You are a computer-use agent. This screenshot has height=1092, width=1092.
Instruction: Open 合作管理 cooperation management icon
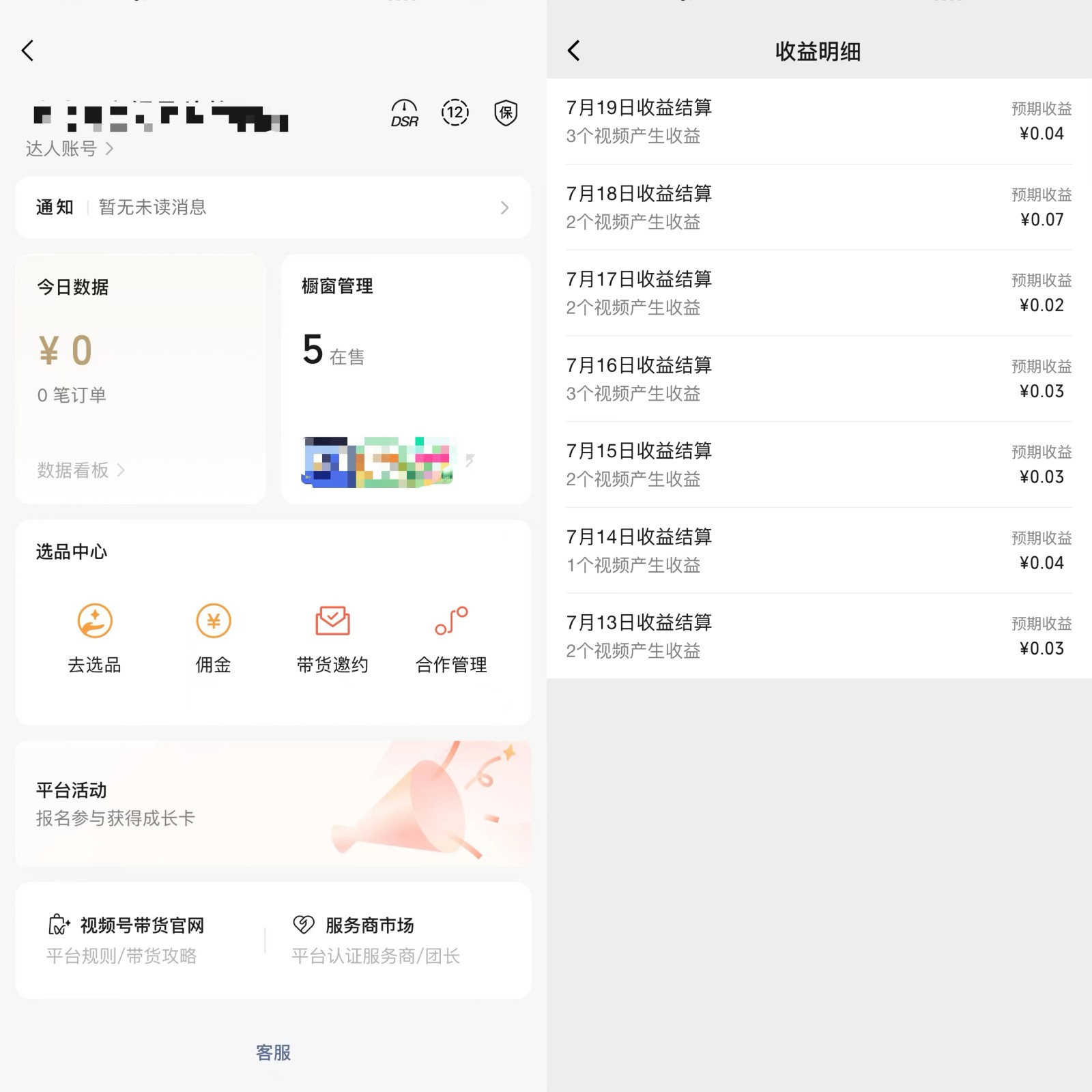(450, 622)
